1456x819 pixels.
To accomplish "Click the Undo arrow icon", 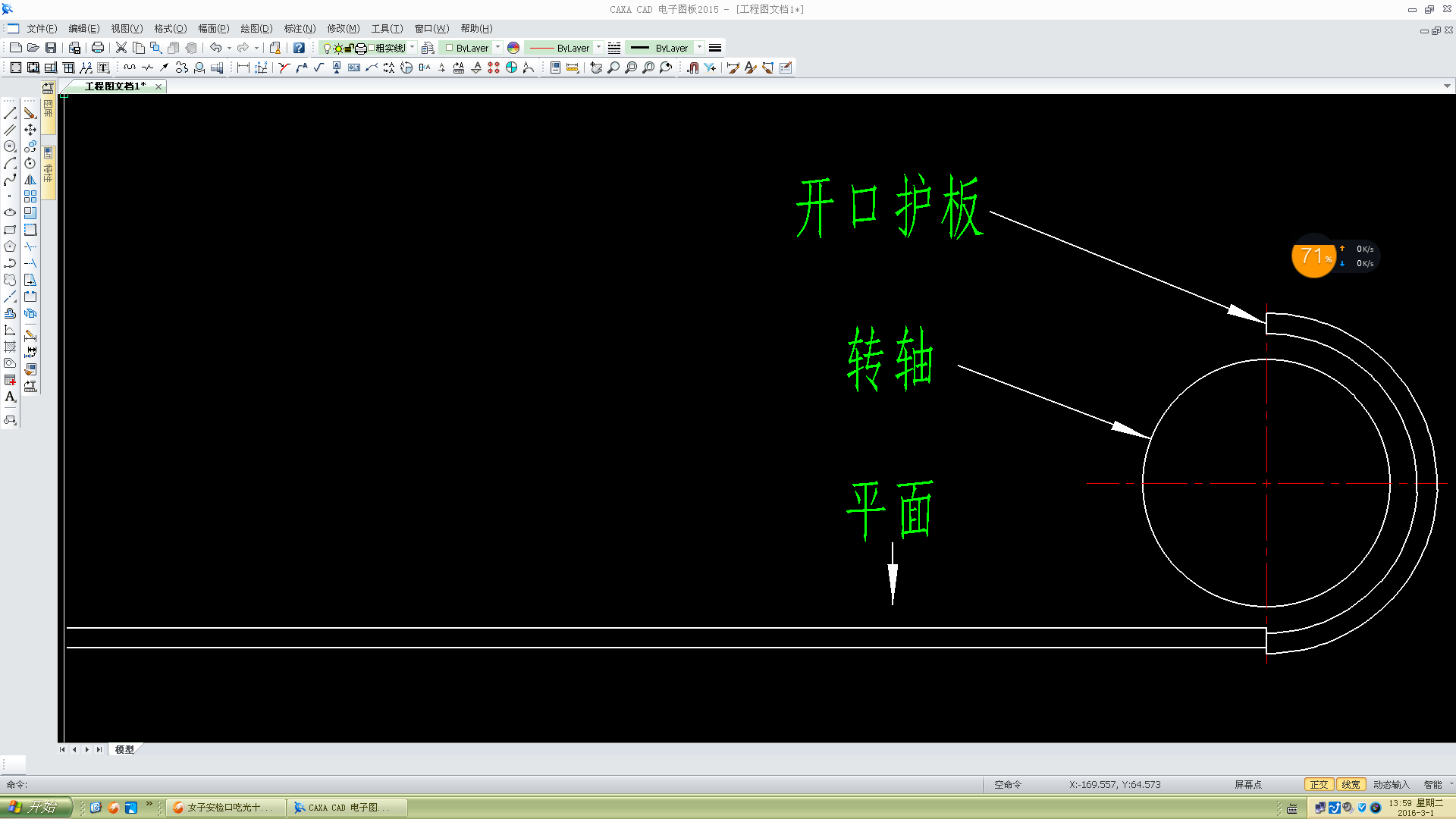I will point(216,48).
